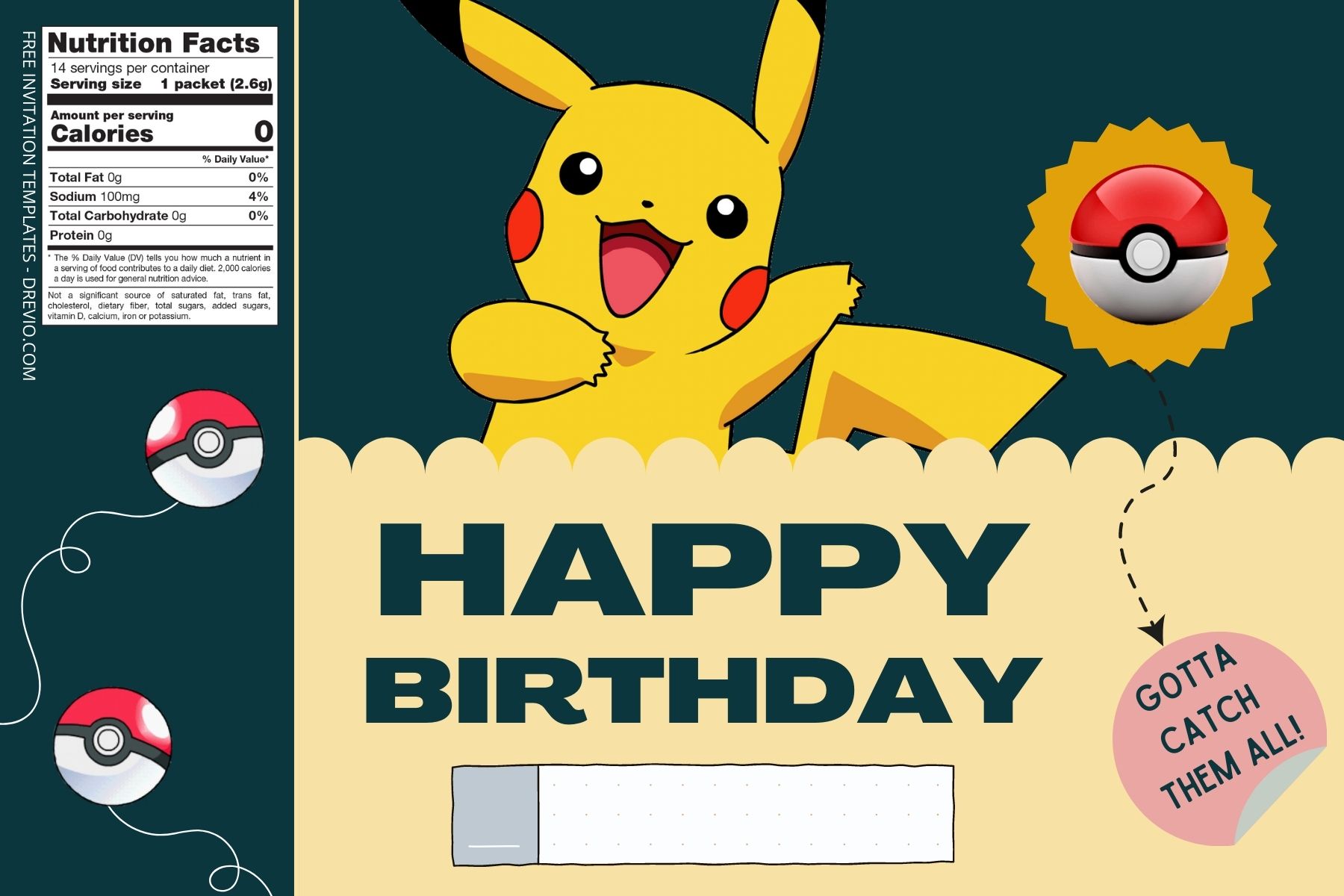This screenshot has width=1344, height=896.
Task: Click the "HAPPY" heading text
Action: point(703,569)
